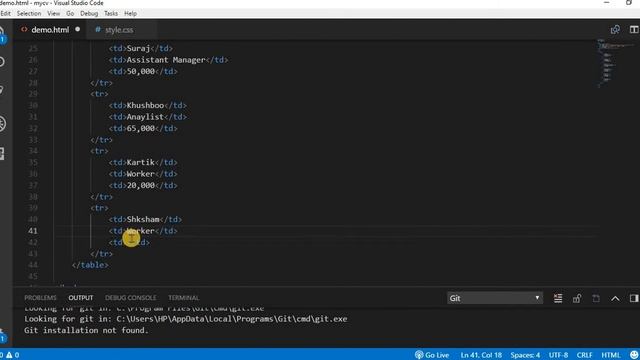
Task: Click the name Kartik on line 35
Action: pyautogui.click(x=141, y=162)
